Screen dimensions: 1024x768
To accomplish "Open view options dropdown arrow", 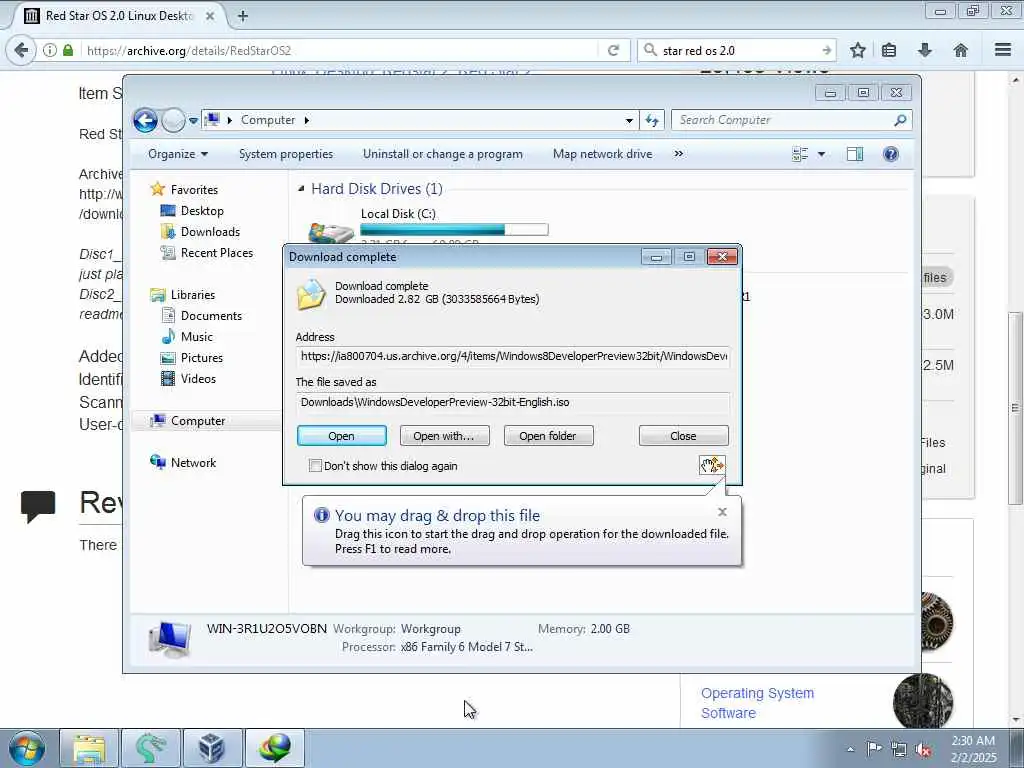I will [x=821, y=154].
